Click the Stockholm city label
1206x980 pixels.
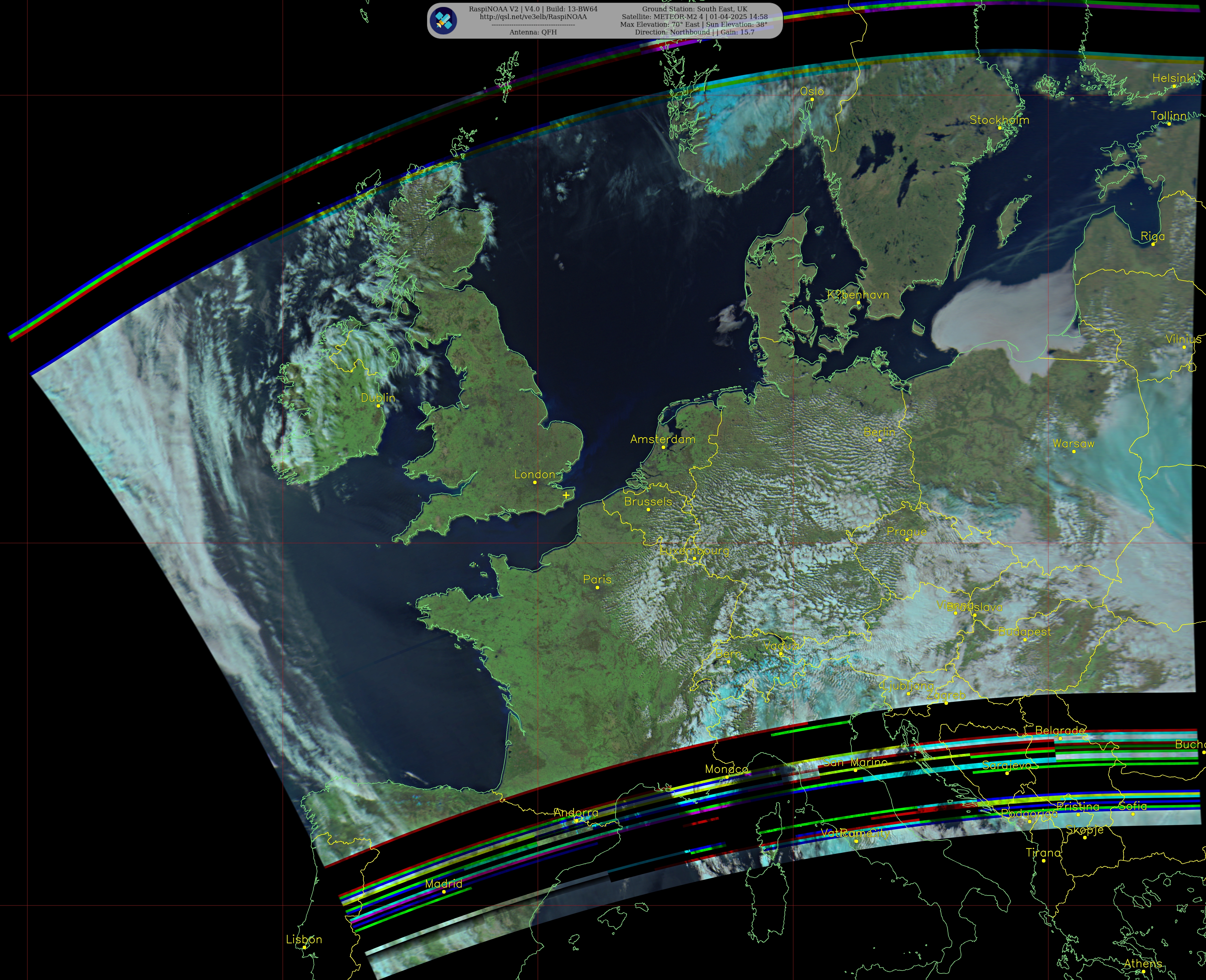pyautogui.click(x=999, y=120)
